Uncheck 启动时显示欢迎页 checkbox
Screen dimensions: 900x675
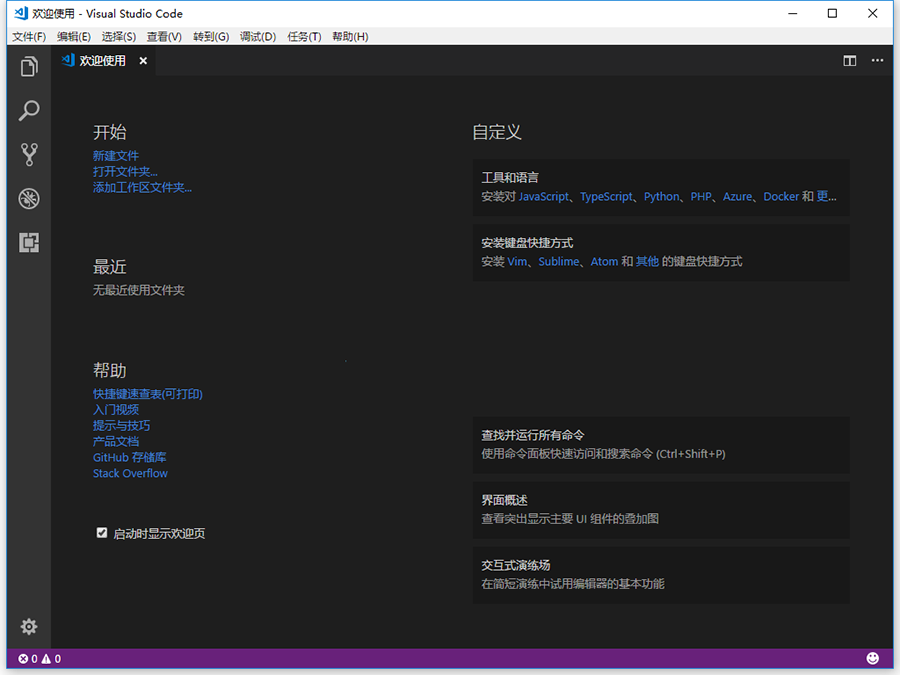click(102, 533)
